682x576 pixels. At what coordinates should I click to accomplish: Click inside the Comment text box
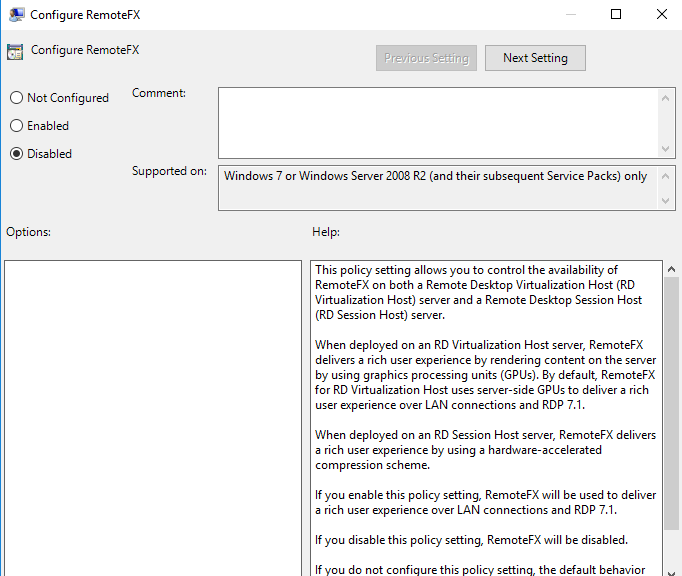(438, 123)
